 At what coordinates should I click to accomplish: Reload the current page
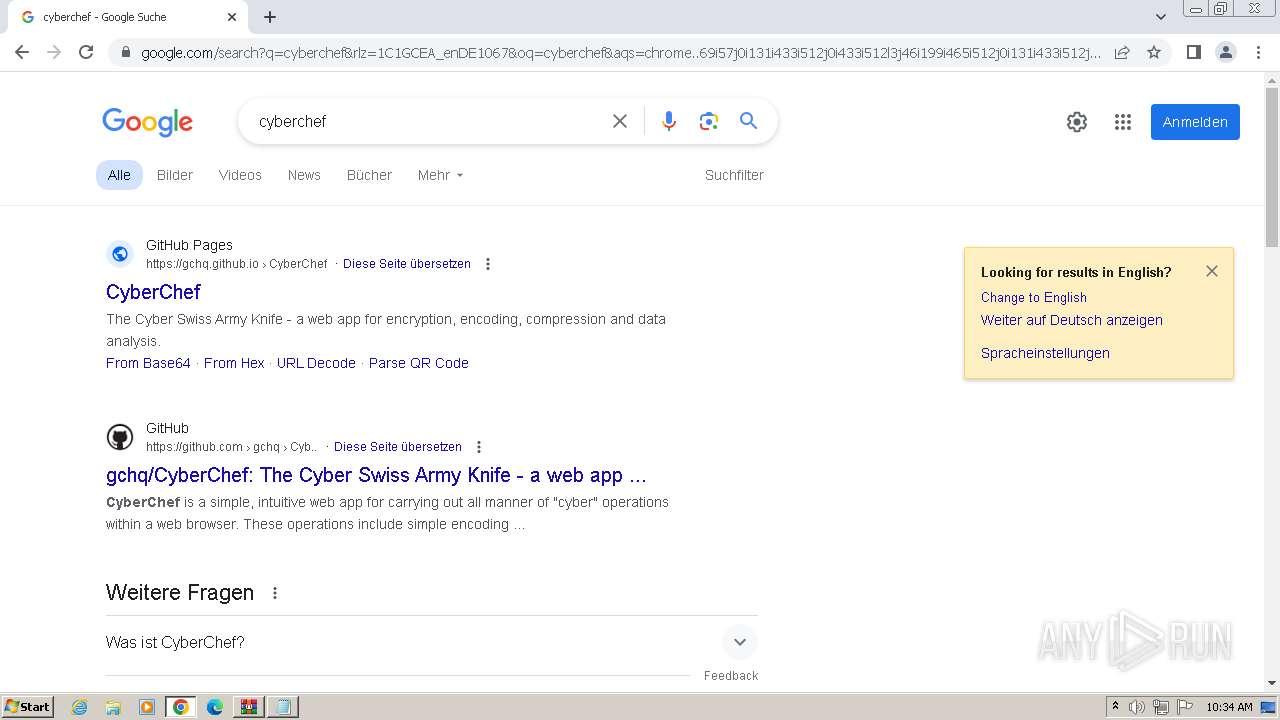tap(86, 52)
